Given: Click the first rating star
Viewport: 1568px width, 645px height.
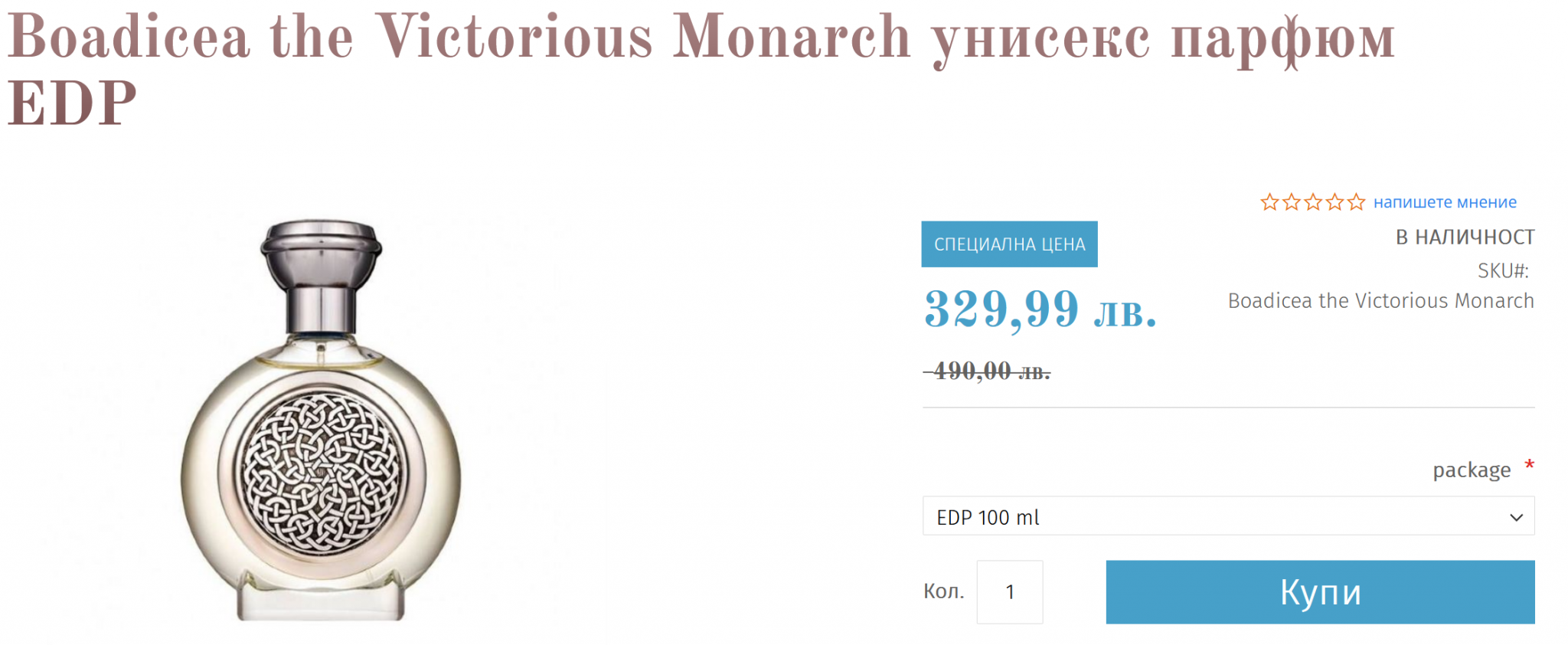Looking at the screenshot, I should (x=1269, y=202).
